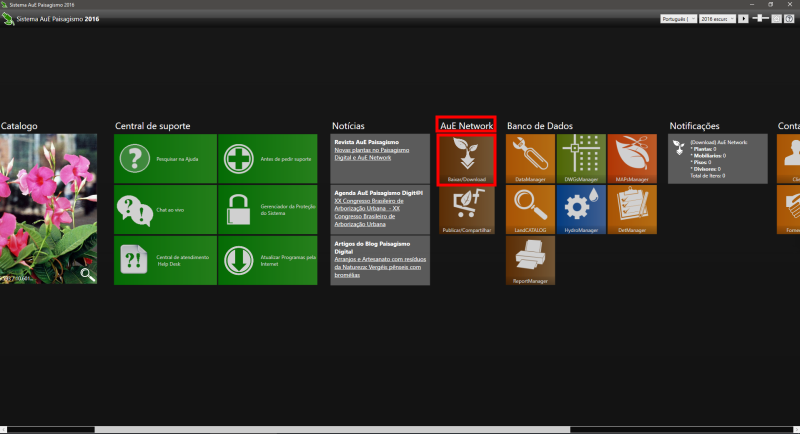This screenshot has width=800, height=434.
Task: Click the Catalogo flower thumbnail
Action: click(x=48, y=209)
